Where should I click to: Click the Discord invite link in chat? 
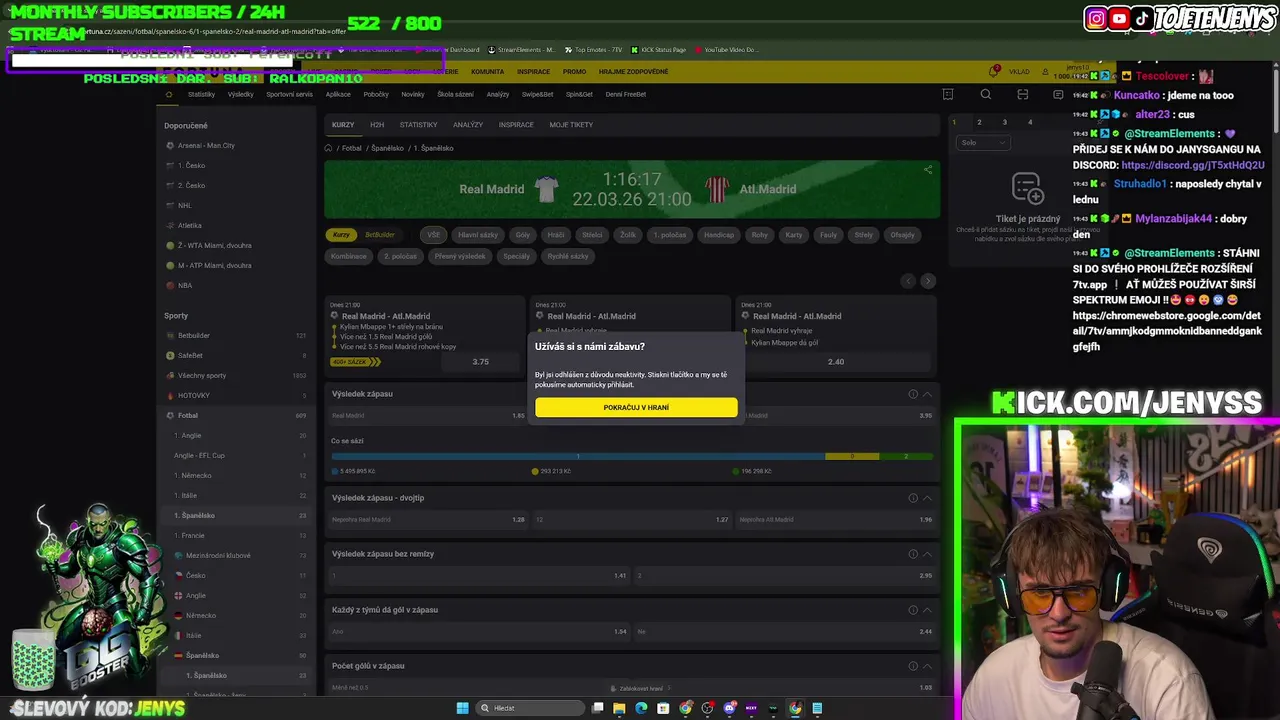pyautogui.click(x=1193, y=165)
